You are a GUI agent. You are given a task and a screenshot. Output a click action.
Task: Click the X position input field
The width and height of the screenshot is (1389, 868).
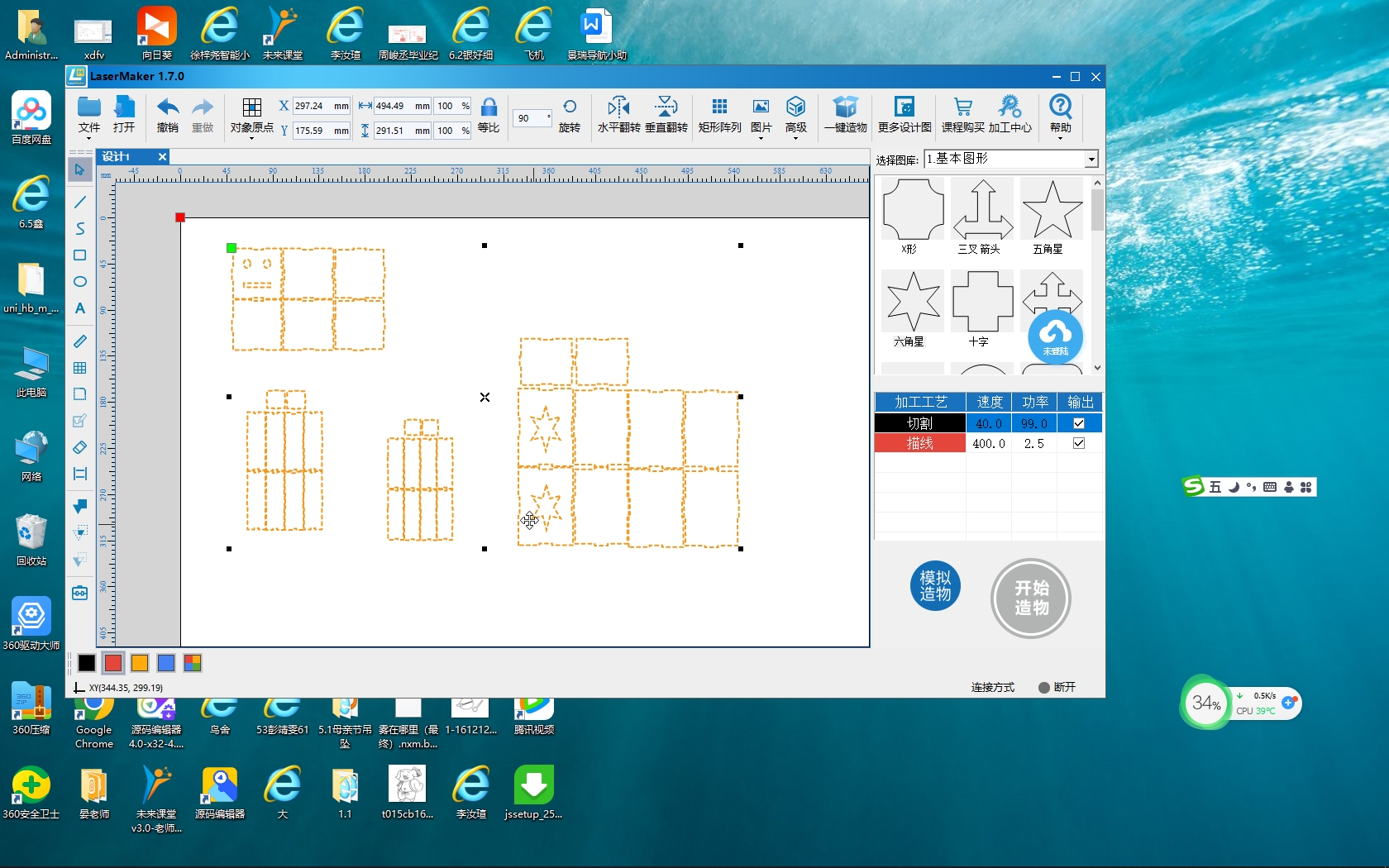click(x=322, y=106)
